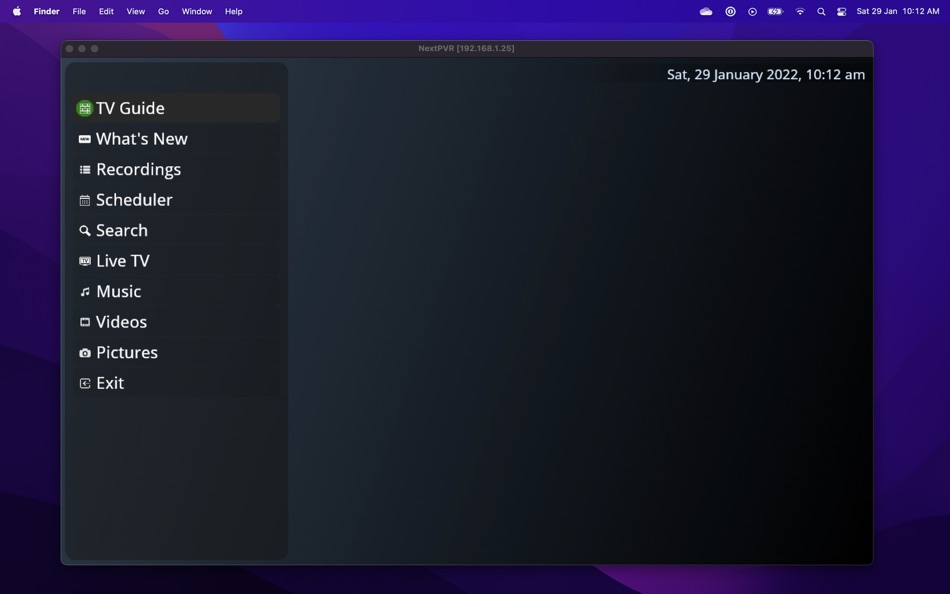Click the green TV Guide grid icon
This screenshot has height=594, width=950.
[84, 108]
